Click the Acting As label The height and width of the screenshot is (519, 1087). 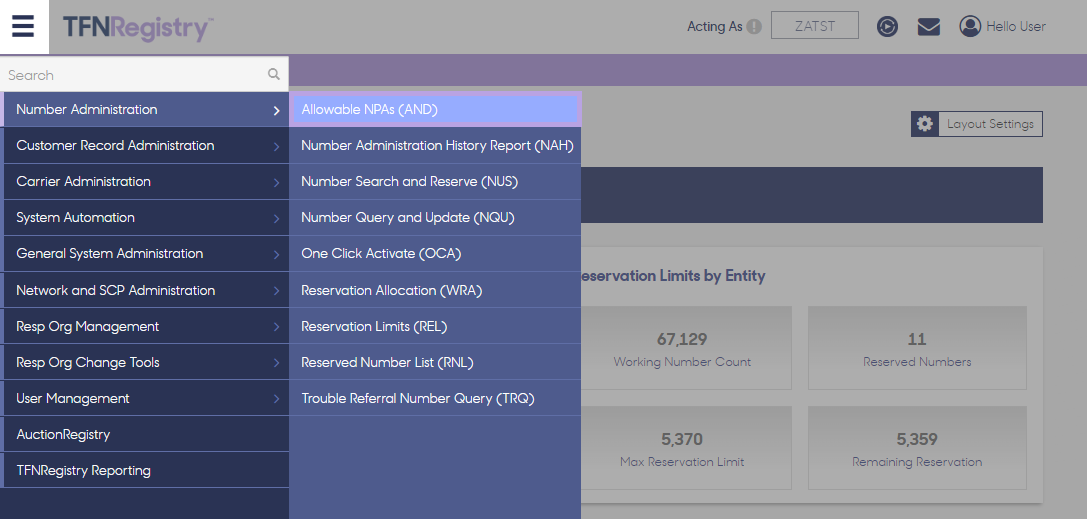pyautogui.click(x=715, y=27)
